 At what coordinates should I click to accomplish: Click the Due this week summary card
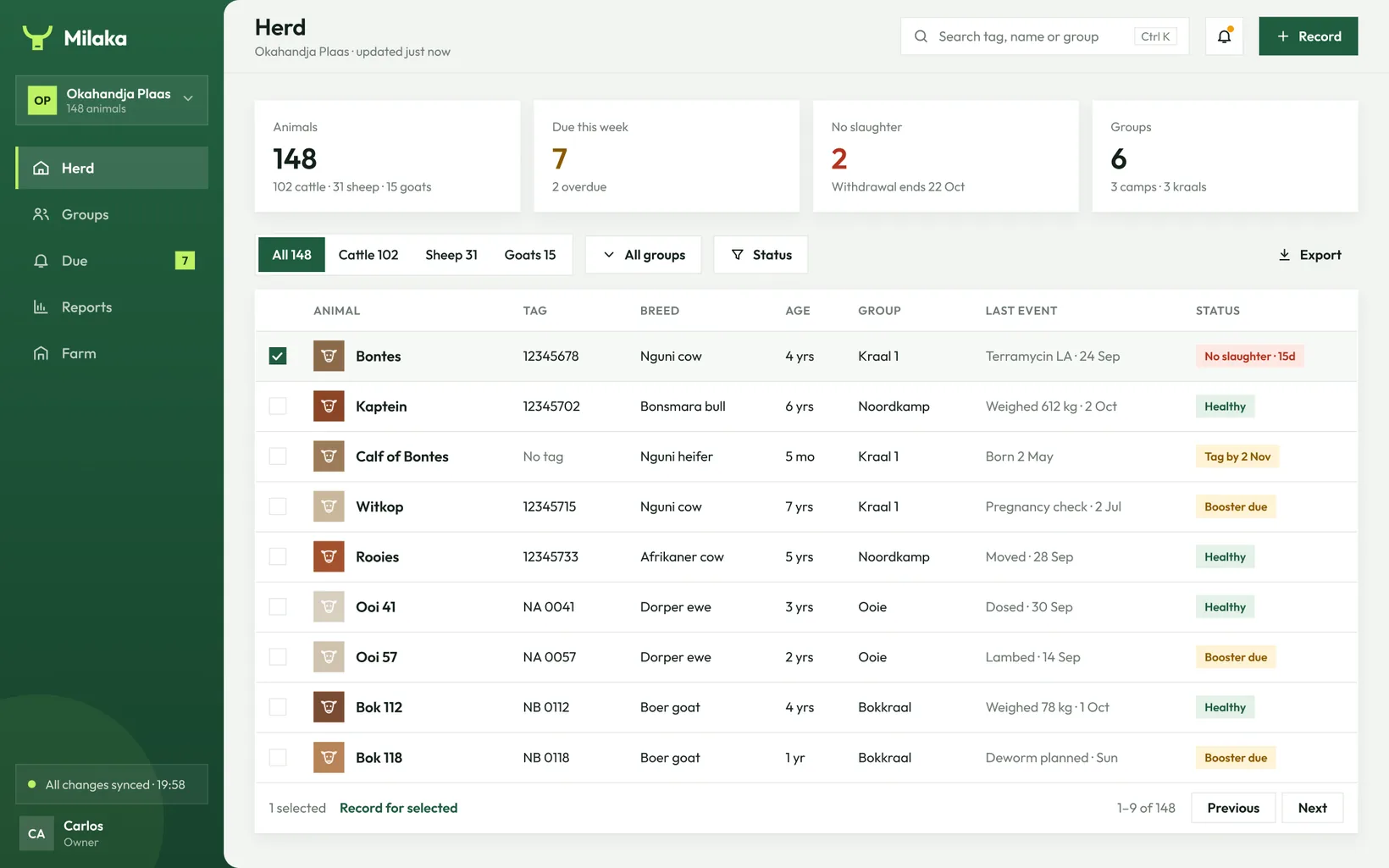pos(667,156)
